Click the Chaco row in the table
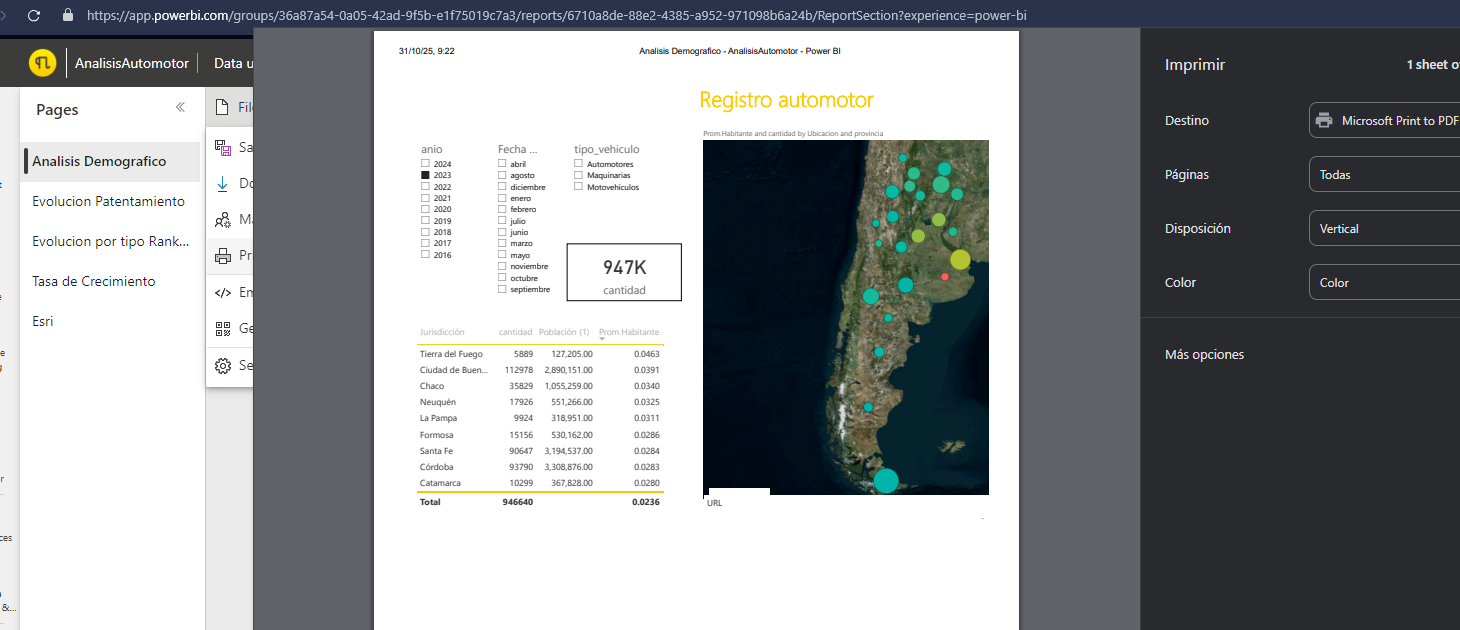 click(x=540, y=386)
